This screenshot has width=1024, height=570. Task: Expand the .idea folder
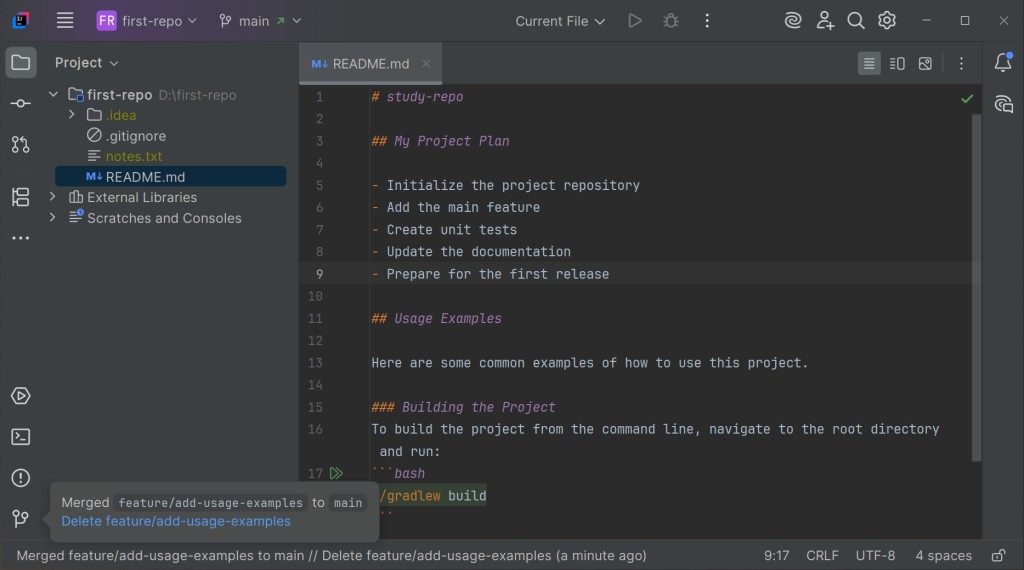point(72,115)
